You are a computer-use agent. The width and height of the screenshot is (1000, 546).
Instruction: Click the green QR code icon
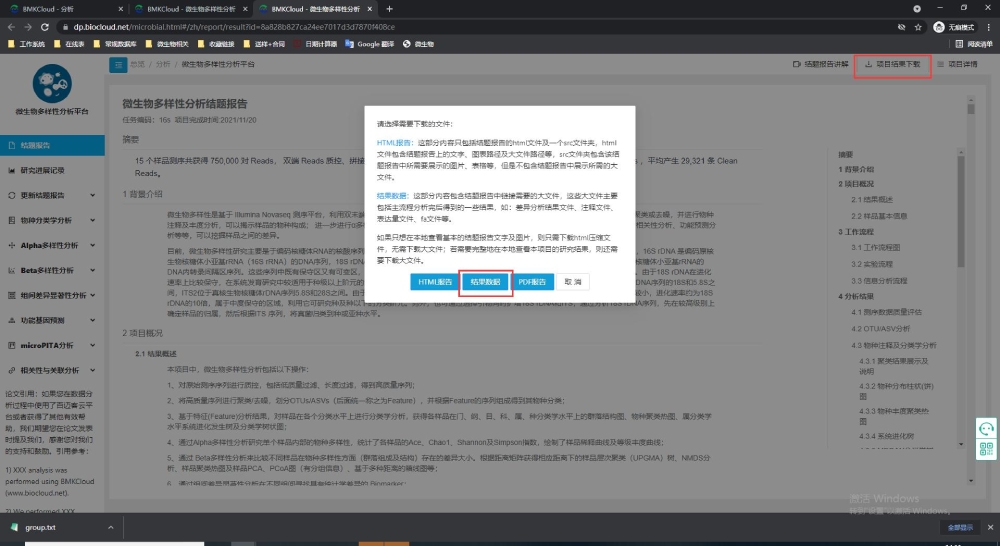[985, 449]
